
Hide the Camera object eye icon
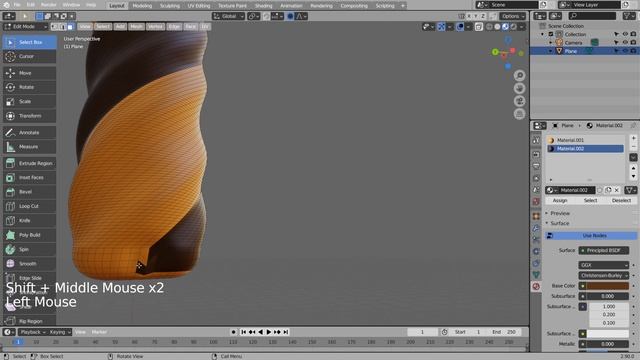click(625, 42)
